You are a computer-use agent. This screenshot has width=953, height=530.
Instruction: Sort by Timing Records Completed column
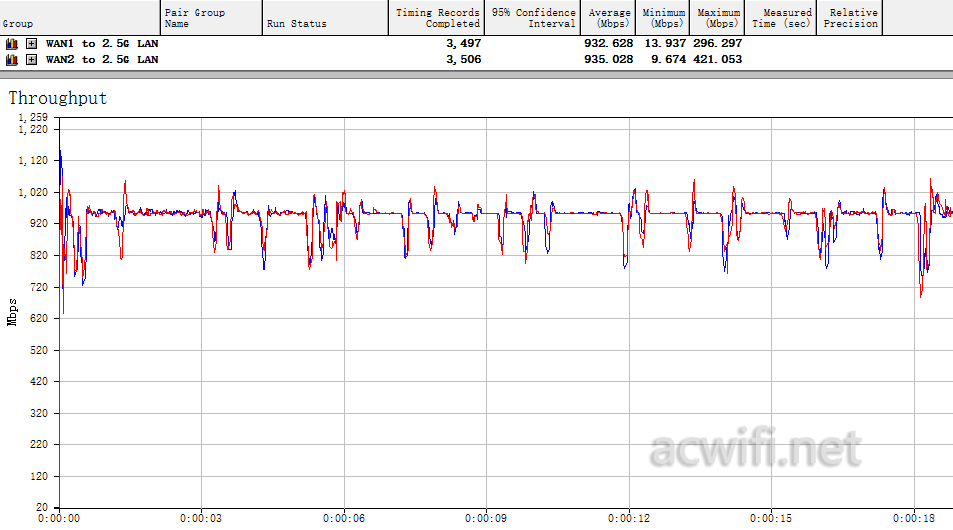(x=436, y=18)
